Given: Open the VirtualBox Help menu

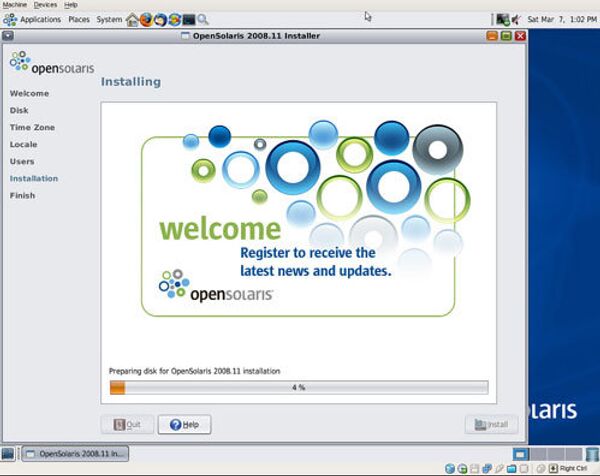Looking at the screenshot, I should point(71,5).
